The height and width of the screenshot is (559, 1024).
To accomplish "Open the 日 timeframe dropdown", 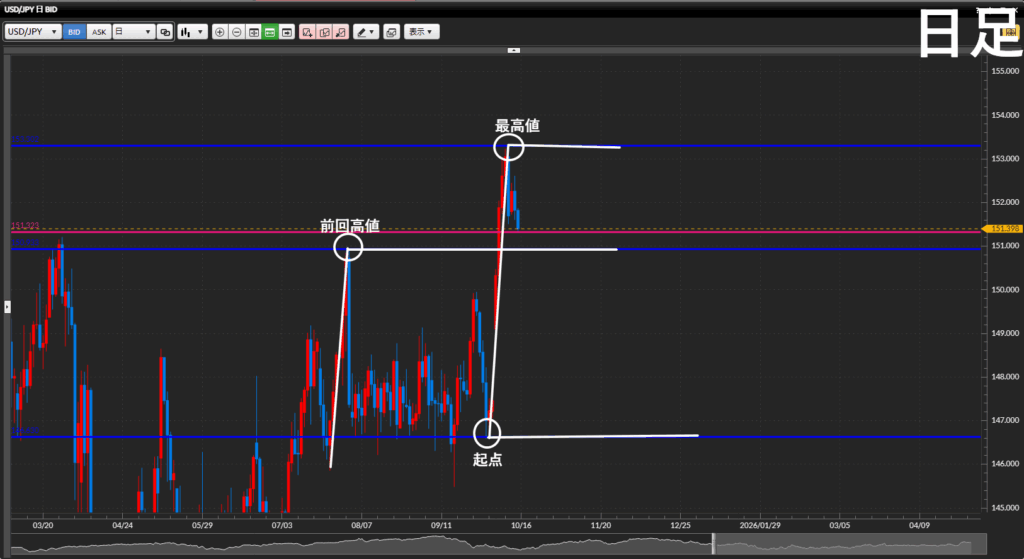I will click(133, 32).
